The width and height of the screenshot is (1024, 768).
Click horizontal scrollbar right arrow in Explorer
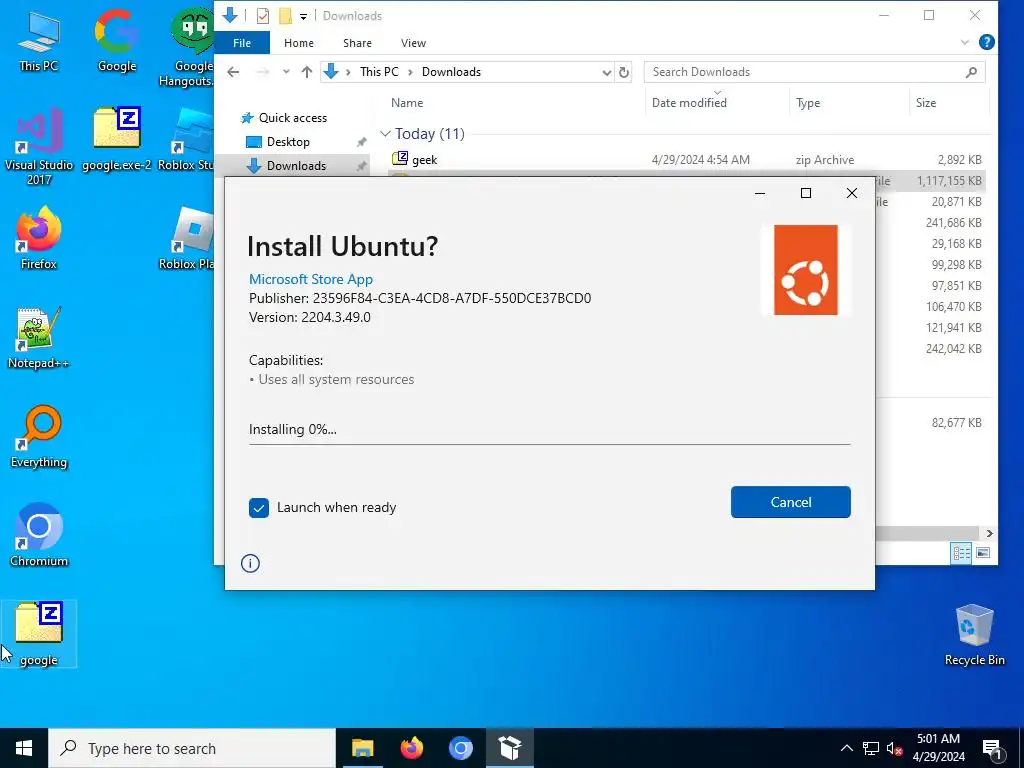coord(990,534)
